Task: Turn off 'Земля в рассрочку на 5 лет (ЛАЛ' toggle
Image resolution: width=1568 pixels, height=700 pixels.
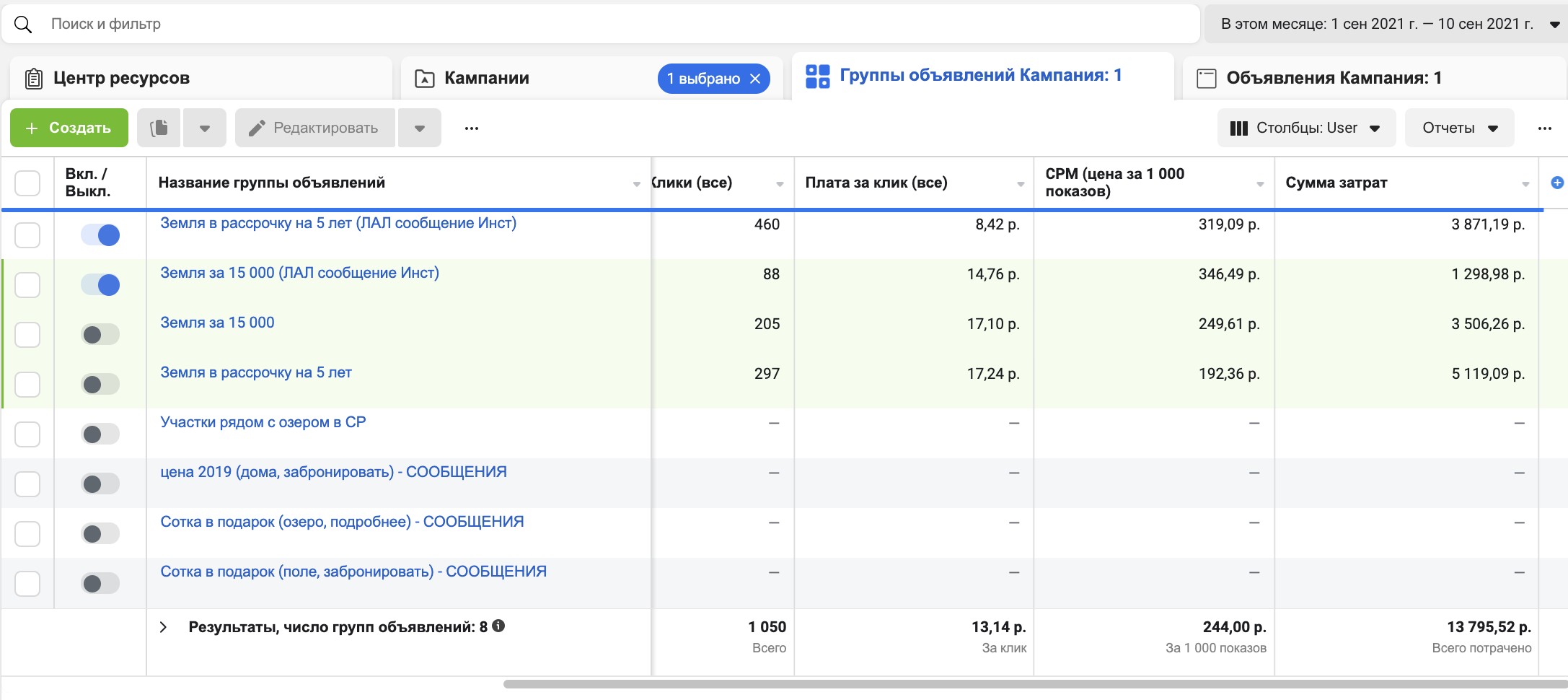Action: point(100,235)
